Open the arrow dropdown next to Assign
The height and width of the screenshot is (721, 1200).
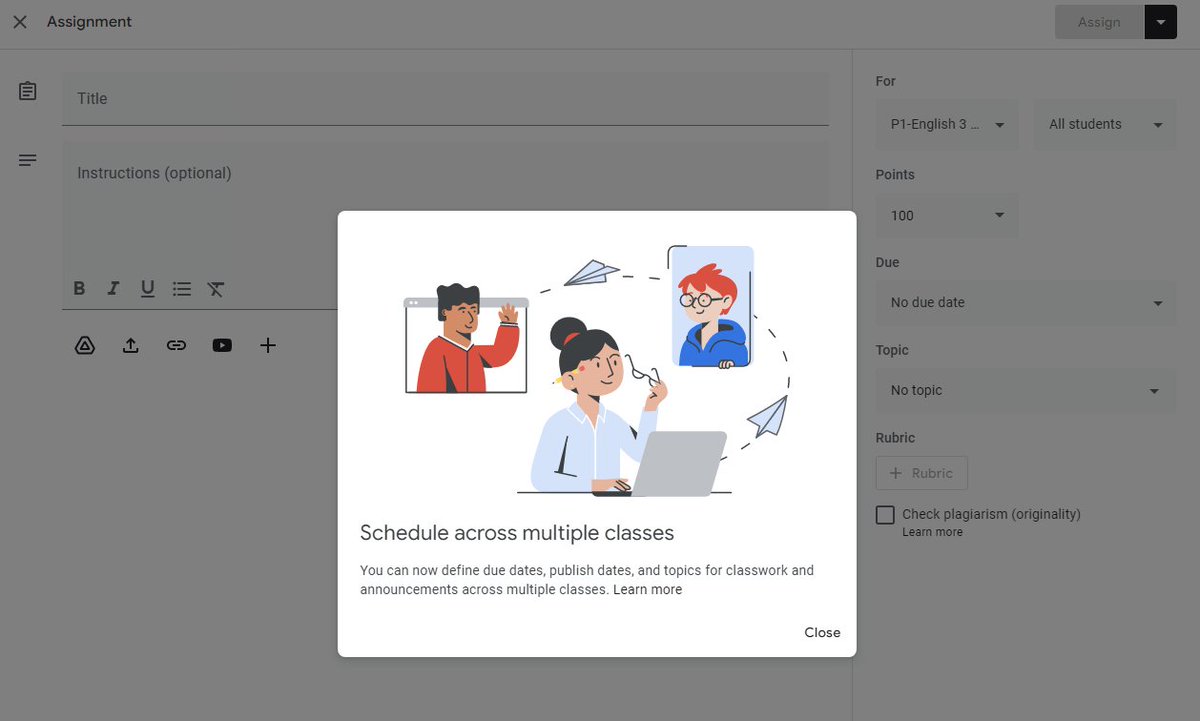coord(1161,22)
